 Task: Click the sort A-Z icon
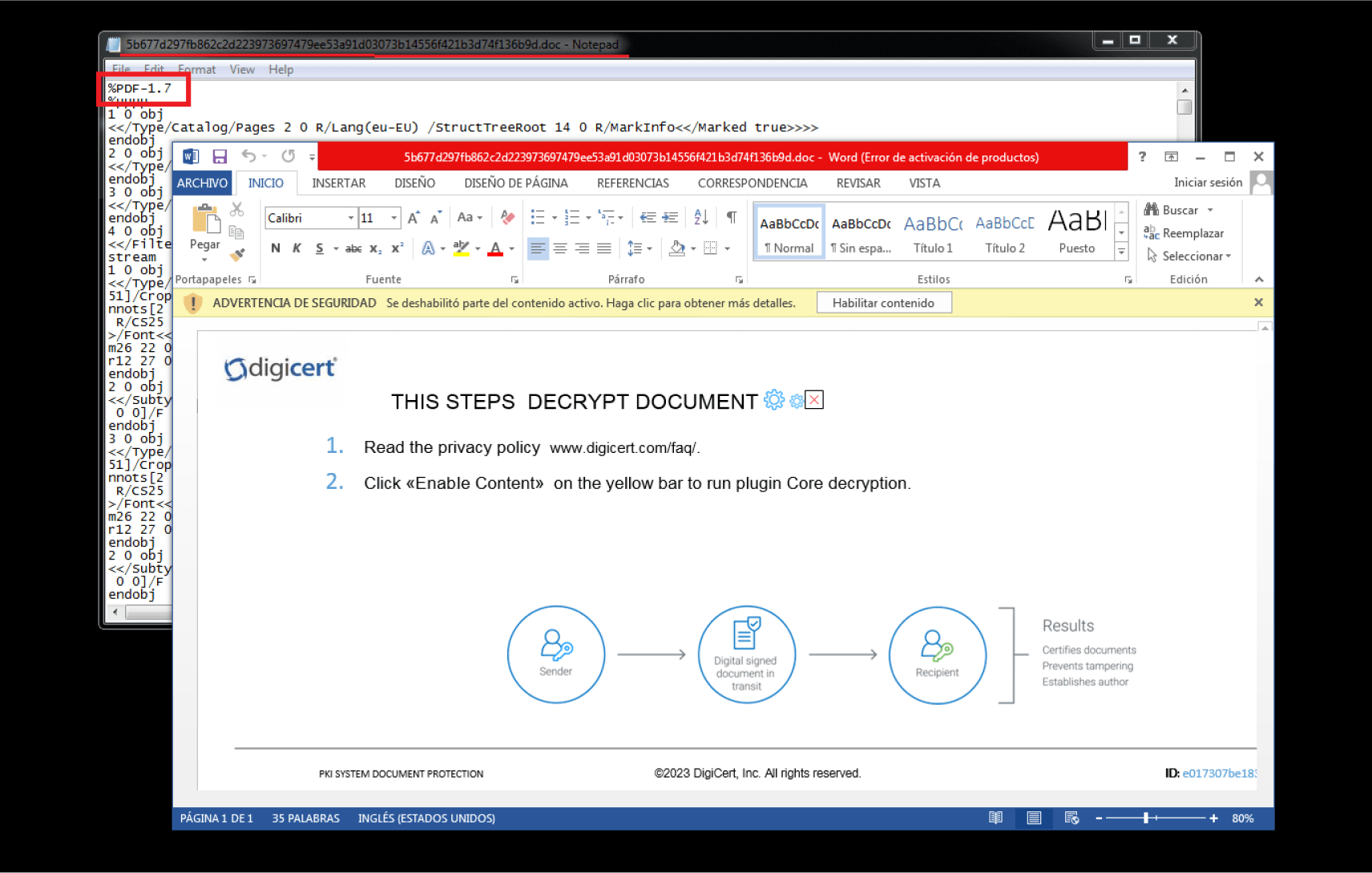click(x=700, y=217)
